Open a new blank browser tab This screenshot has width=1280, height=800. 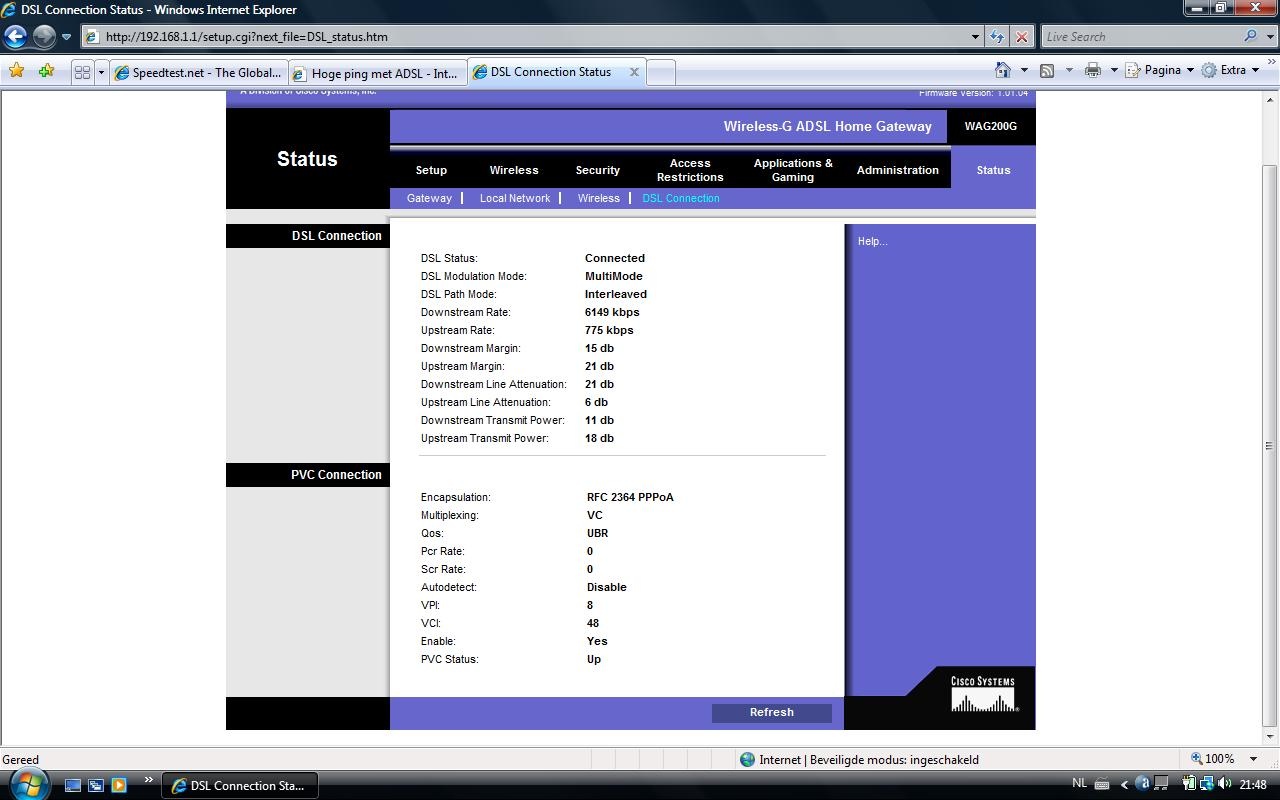point(661,72)
